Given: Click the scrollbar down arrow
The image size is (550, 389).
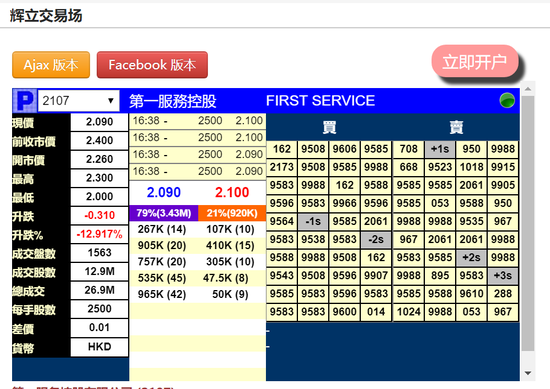Looking at the screenshot, I should pos(528,373).
